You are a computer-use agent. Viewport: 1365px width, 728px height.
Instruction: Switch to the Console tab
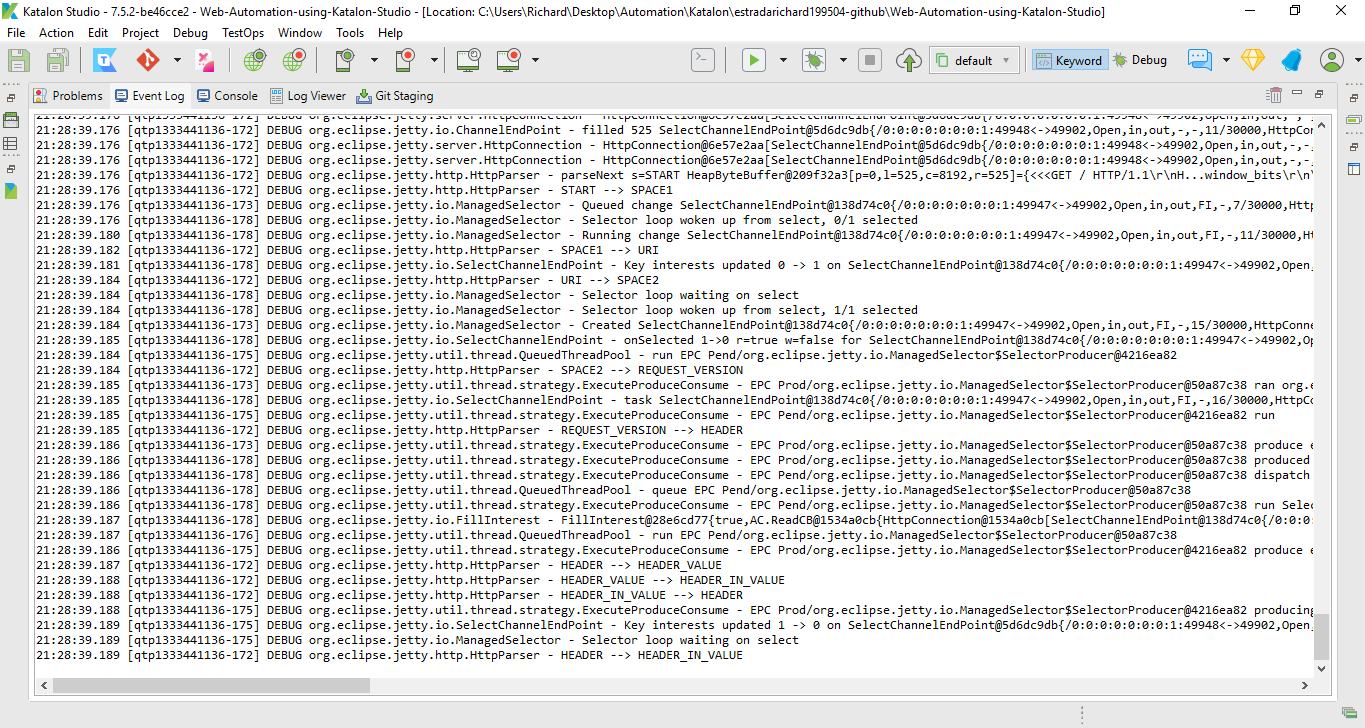pos(227,96)
